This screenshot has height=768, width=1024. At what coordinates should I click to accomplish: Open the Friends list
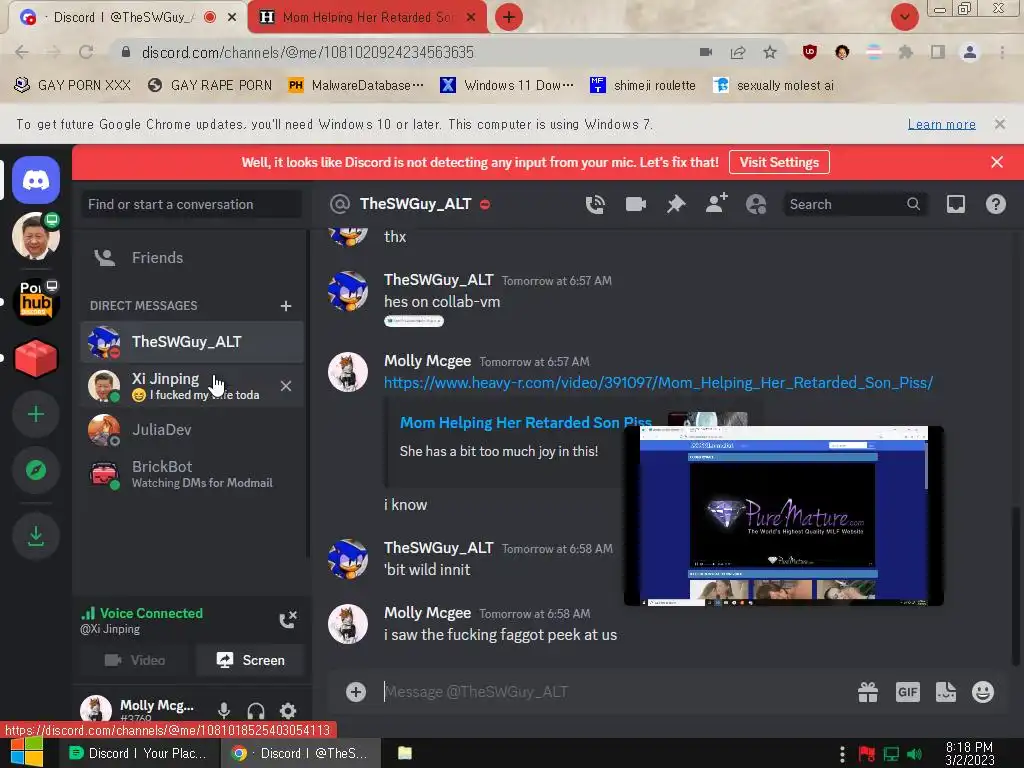pos(192,258)
